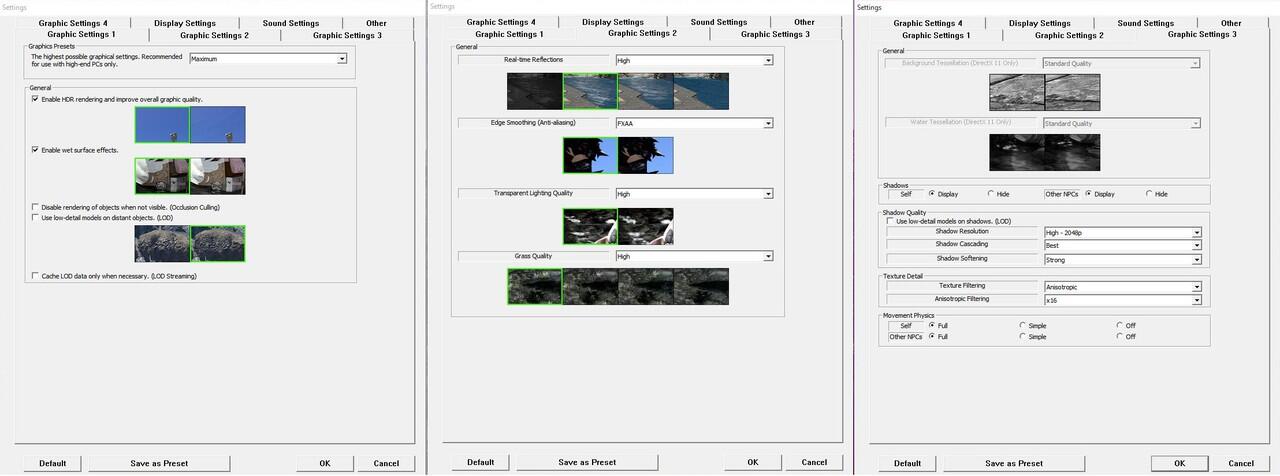Screen dimensions: 1280x476
Task: Switch to Graphic Settings 1 tab in the Graphic Settings 3 window
Action: [935, 35]
